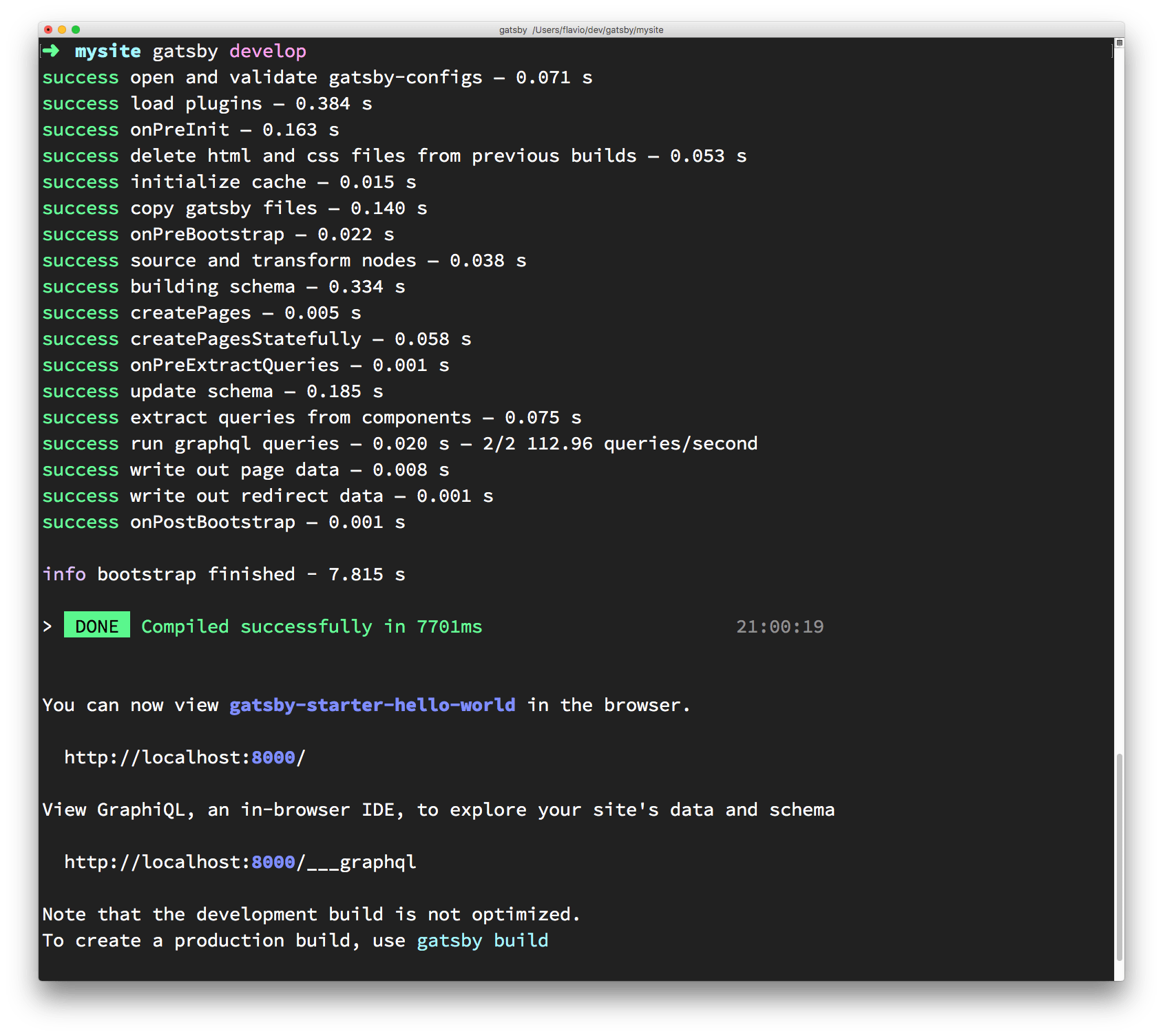
Task: Open the http://localhost:8000/ URL
Action: pos(185,757)
